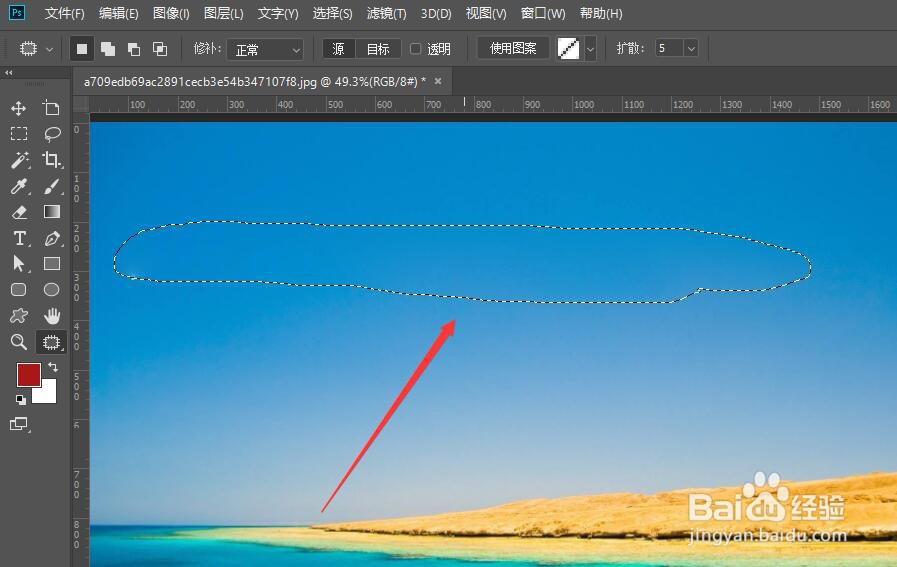Open the 帮助(H) menu
The image size is (897, 567).
601,13
